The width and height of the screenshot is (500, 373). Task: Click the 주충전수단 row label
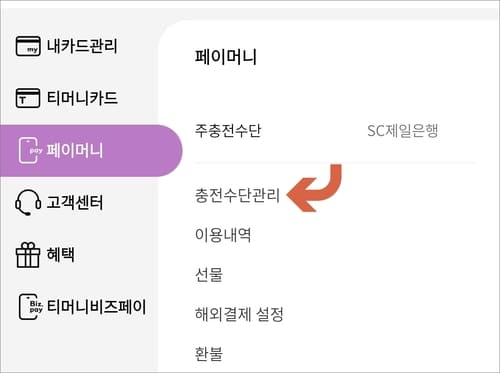228,131
